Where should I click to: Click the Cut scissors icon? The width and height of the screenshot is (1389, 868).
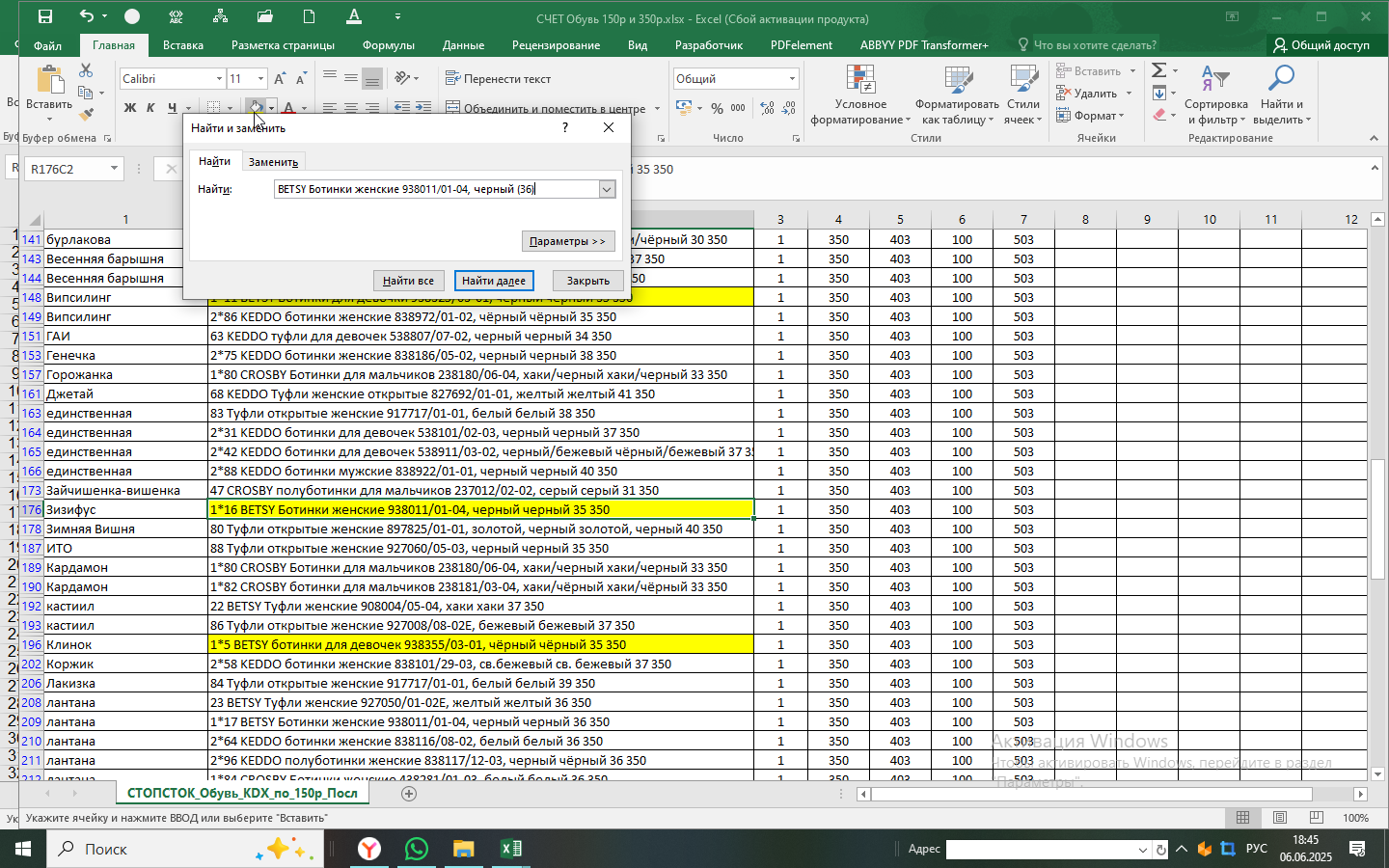[x=86, y=70]
